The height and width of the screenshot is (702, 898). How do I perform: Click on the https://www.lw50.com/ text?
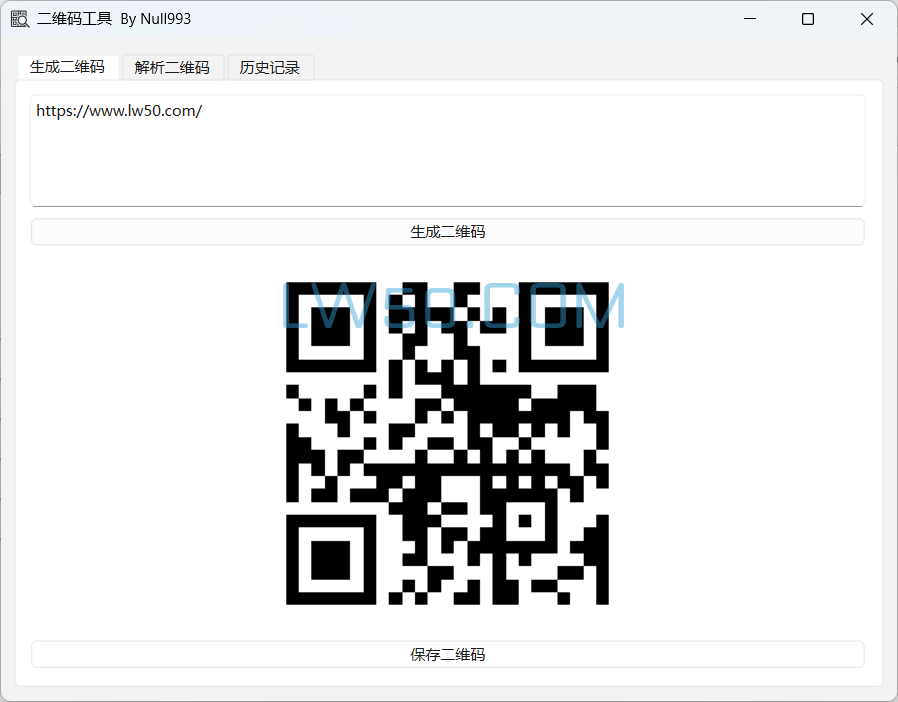(119, 111)
